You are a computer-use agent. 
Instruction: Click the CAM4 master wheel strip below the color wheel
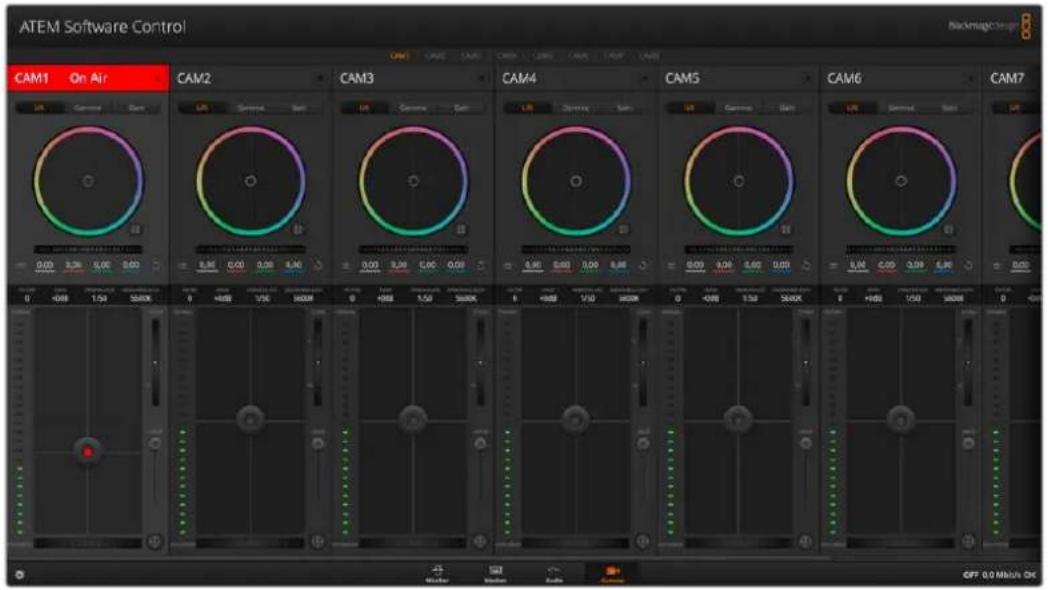[575, 249]
